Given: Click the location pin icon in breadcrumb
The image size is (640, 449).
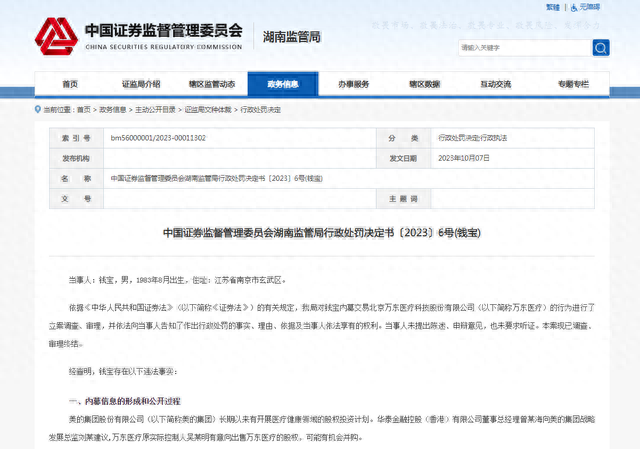Looking at the screenshot, I should click(38, 109).
